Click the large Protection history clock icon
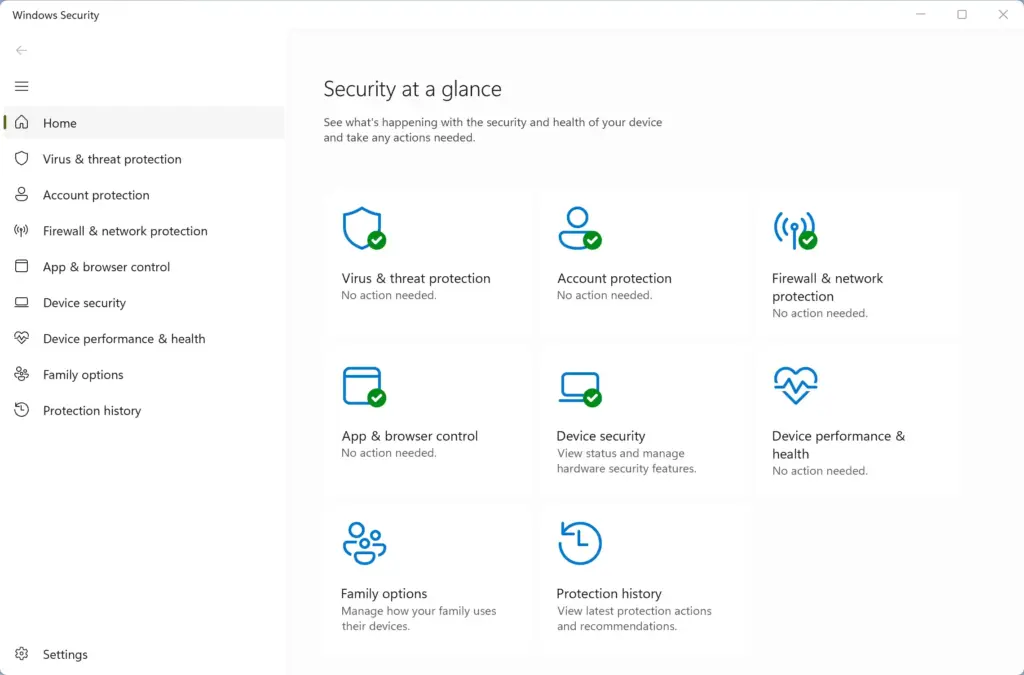This screenshot has width=1024, height=675. [580, 543]
